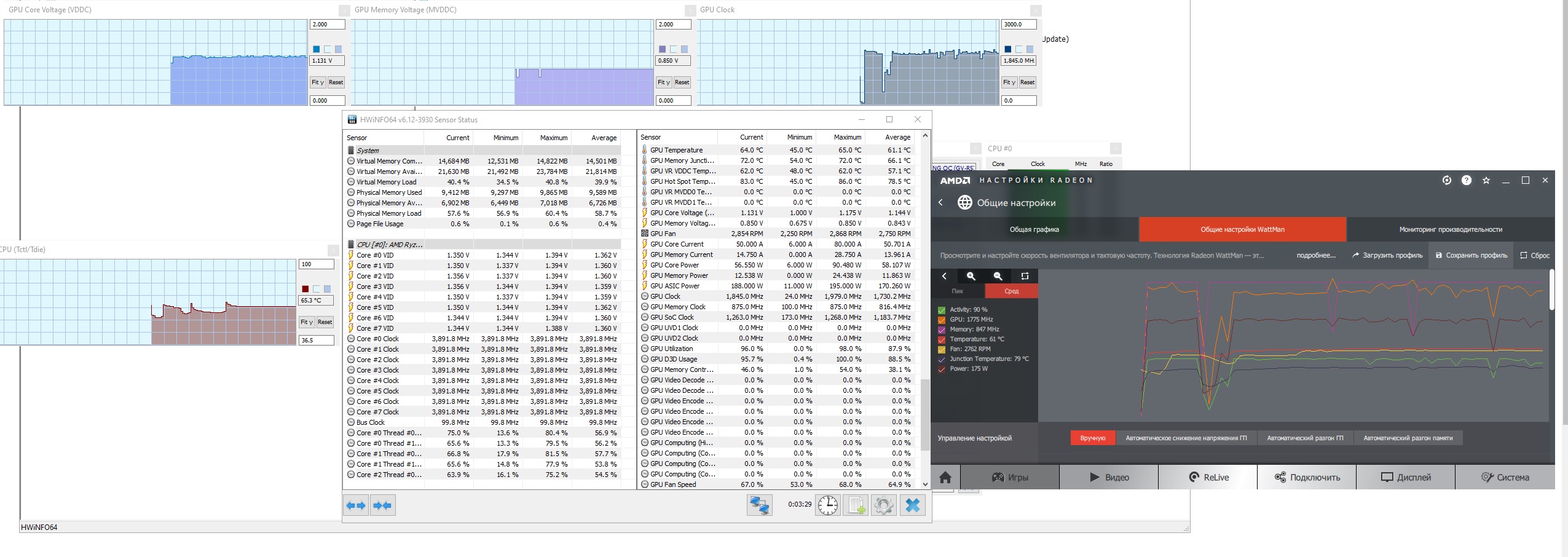The image size is (1568, 557).
Task: Click the Сброс reset button in WattMan
Action: (x=1535, y=255)
